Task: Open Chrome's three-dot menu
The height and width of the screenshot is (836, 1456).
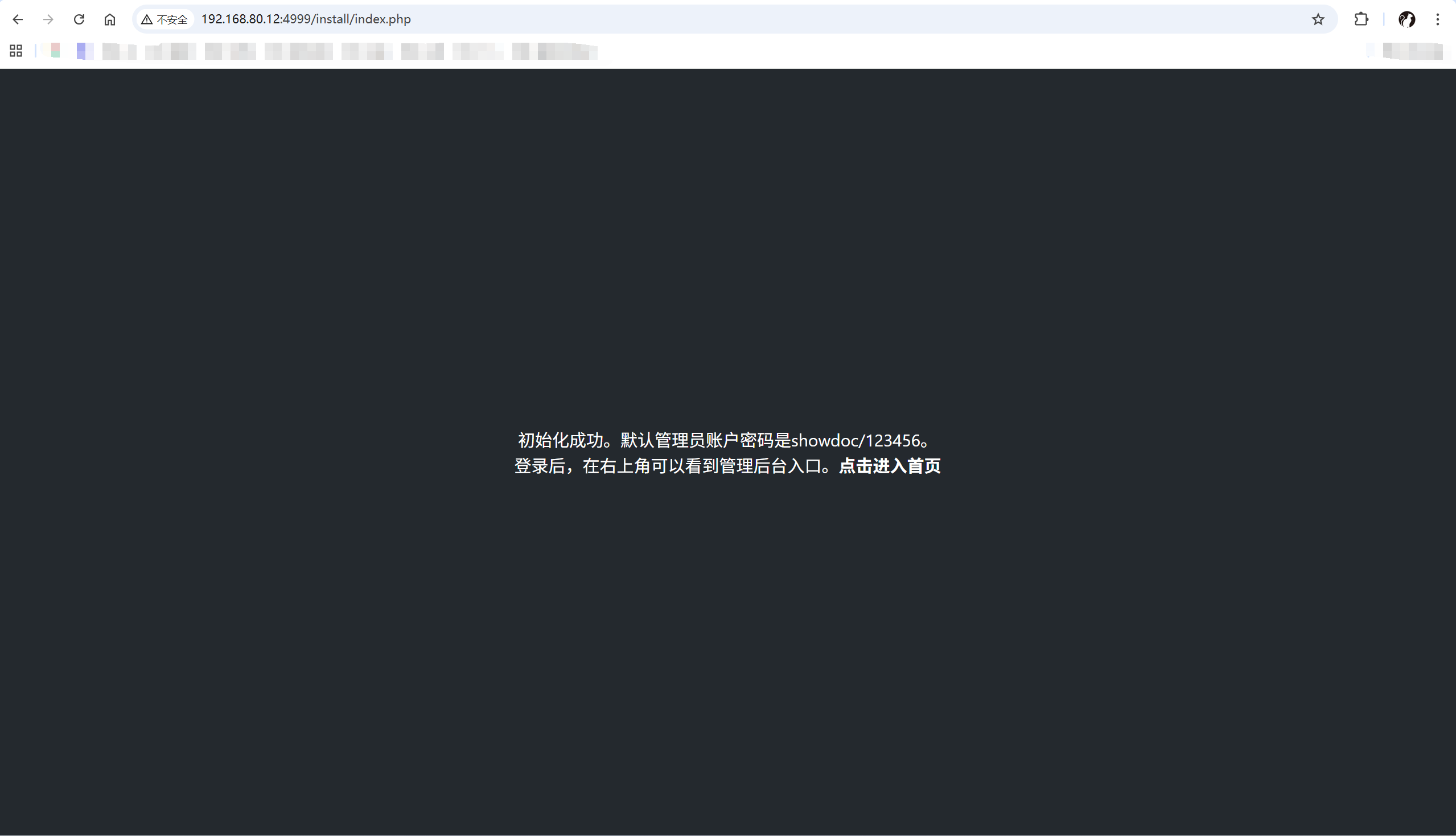Action: click(x=1437, y=19)
